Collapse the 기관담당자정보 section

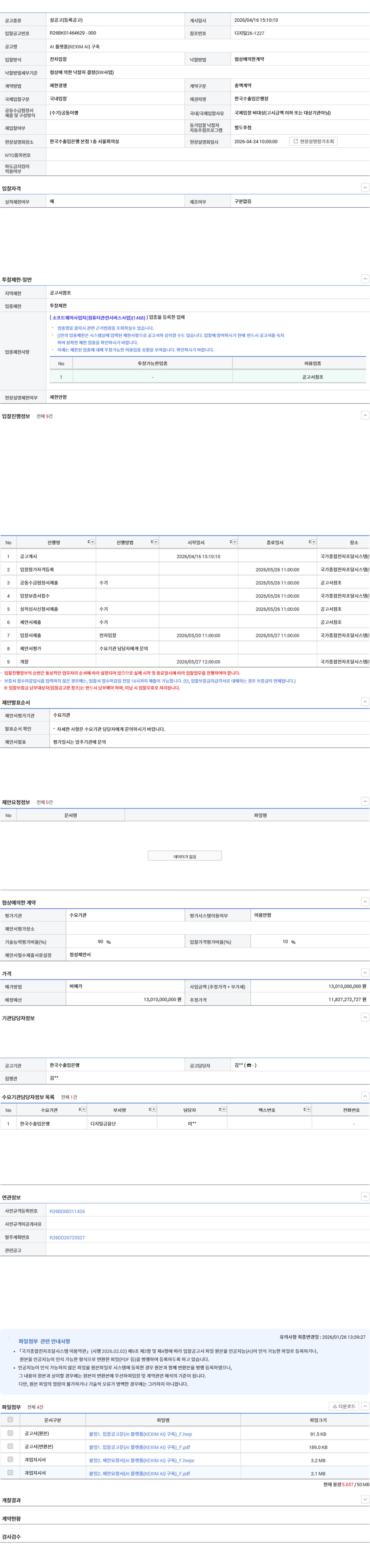365,1017
